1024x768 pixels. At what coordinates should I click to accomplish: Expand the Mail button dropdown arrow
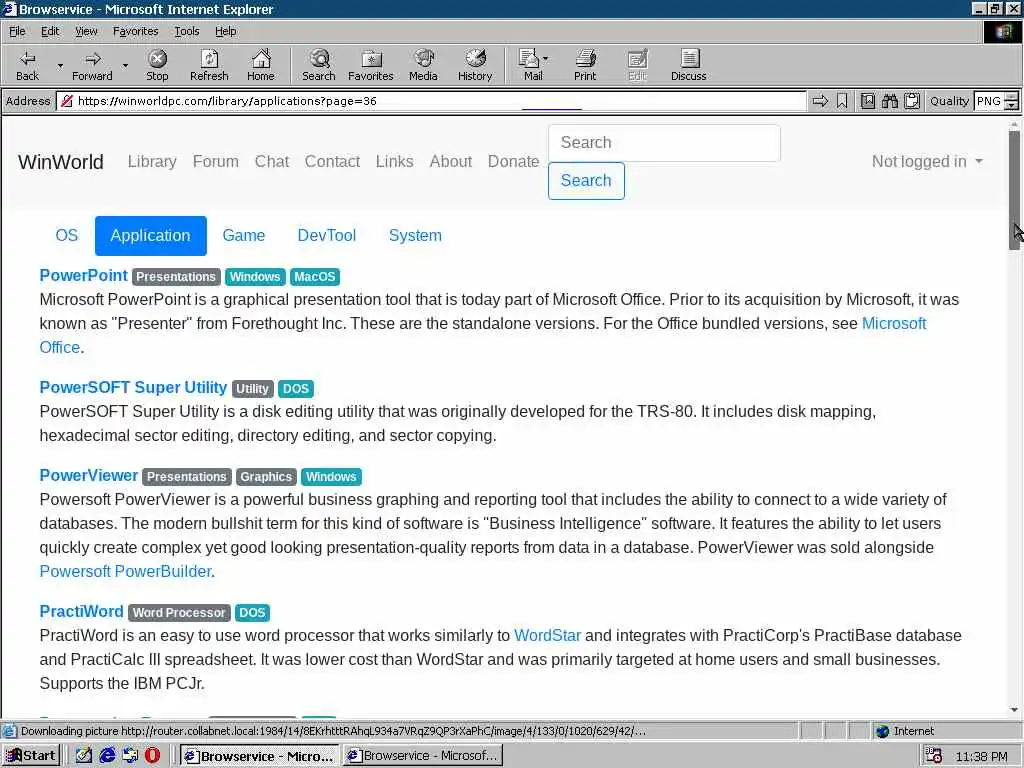pos(545,59)
